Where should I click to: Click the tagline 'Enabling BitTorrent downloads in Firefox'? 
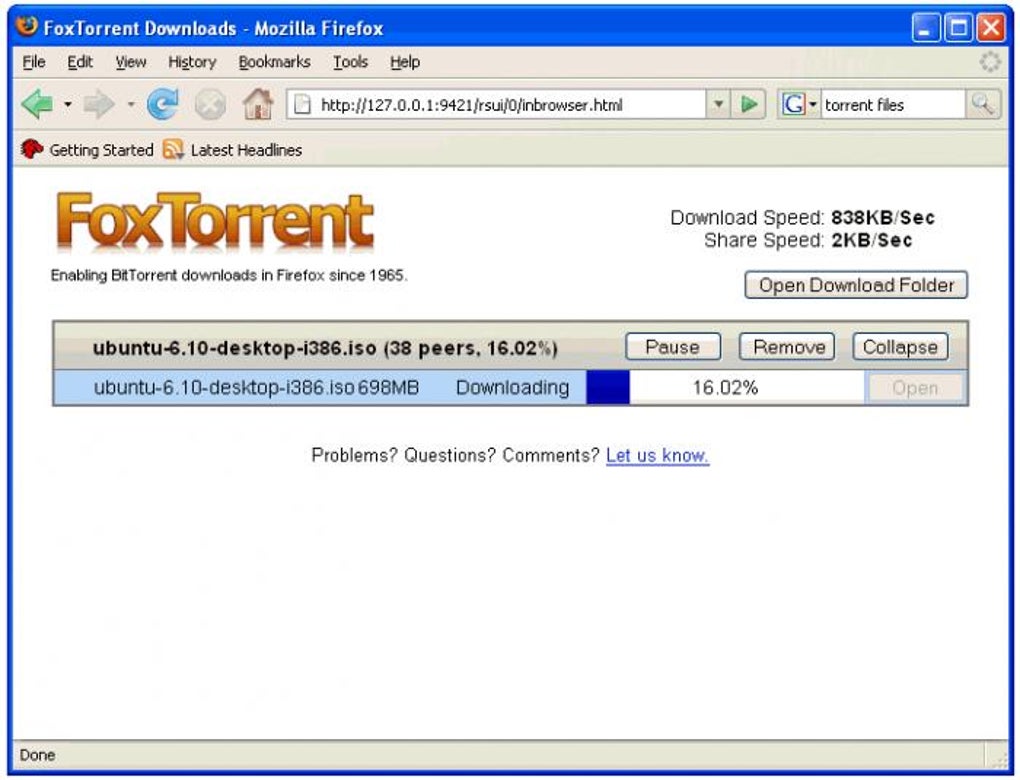click(x=187, y=275)
